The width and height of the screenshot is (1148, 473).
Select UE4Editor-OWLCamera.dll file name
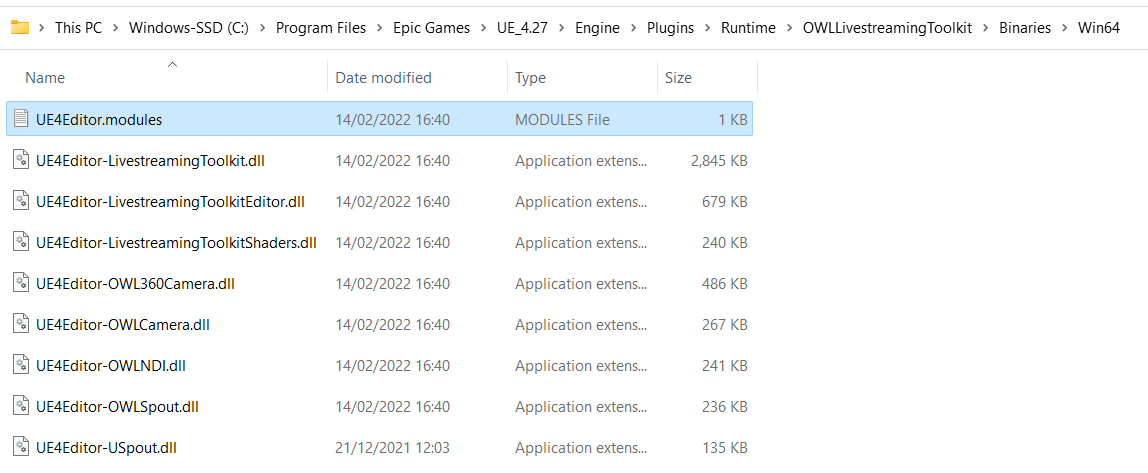click(x=123, y=324)
